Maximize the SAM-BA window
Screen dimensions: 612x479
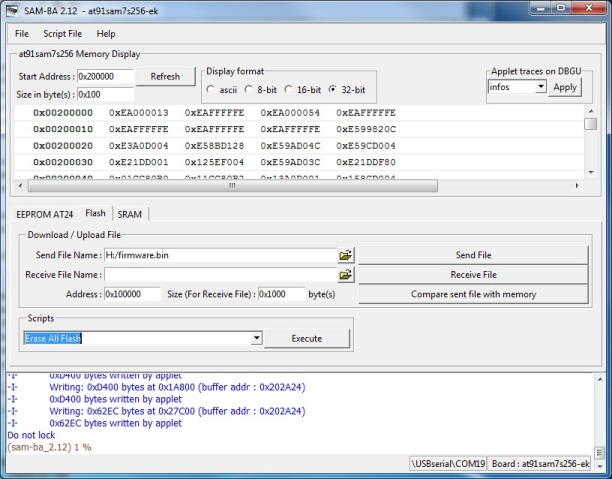561,7
